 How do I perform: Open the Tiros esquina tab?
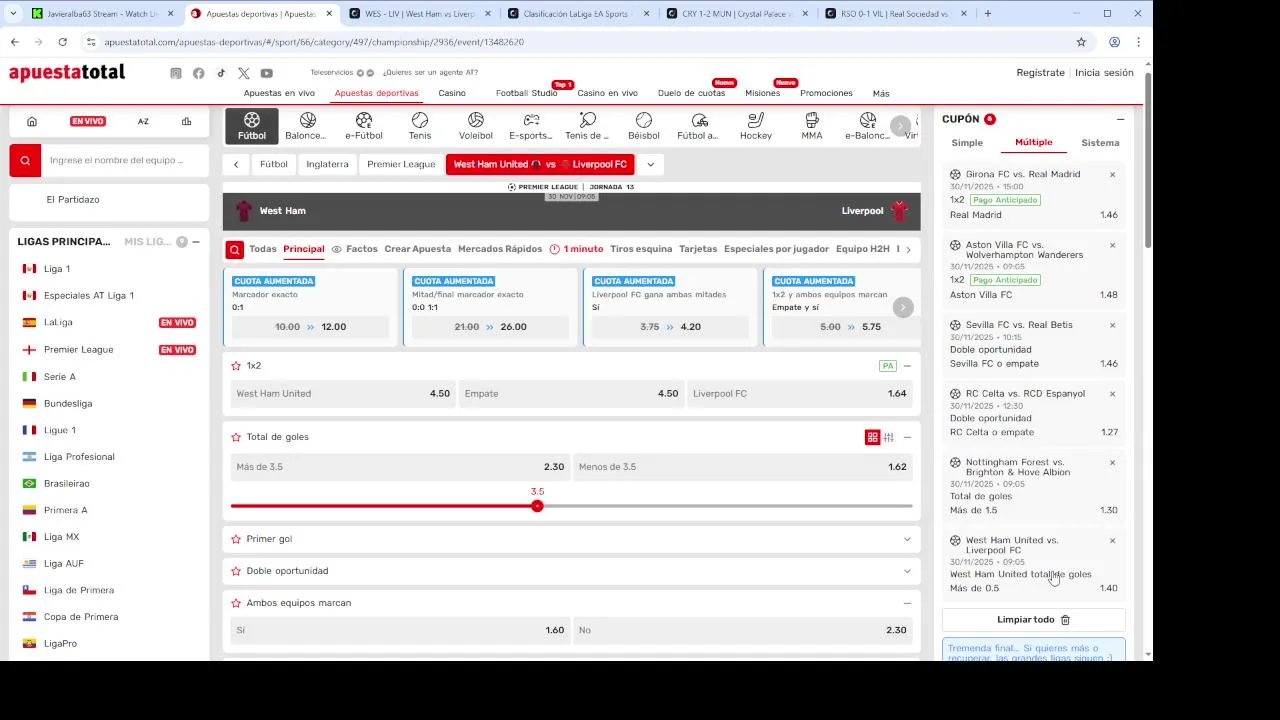[641, 249]
